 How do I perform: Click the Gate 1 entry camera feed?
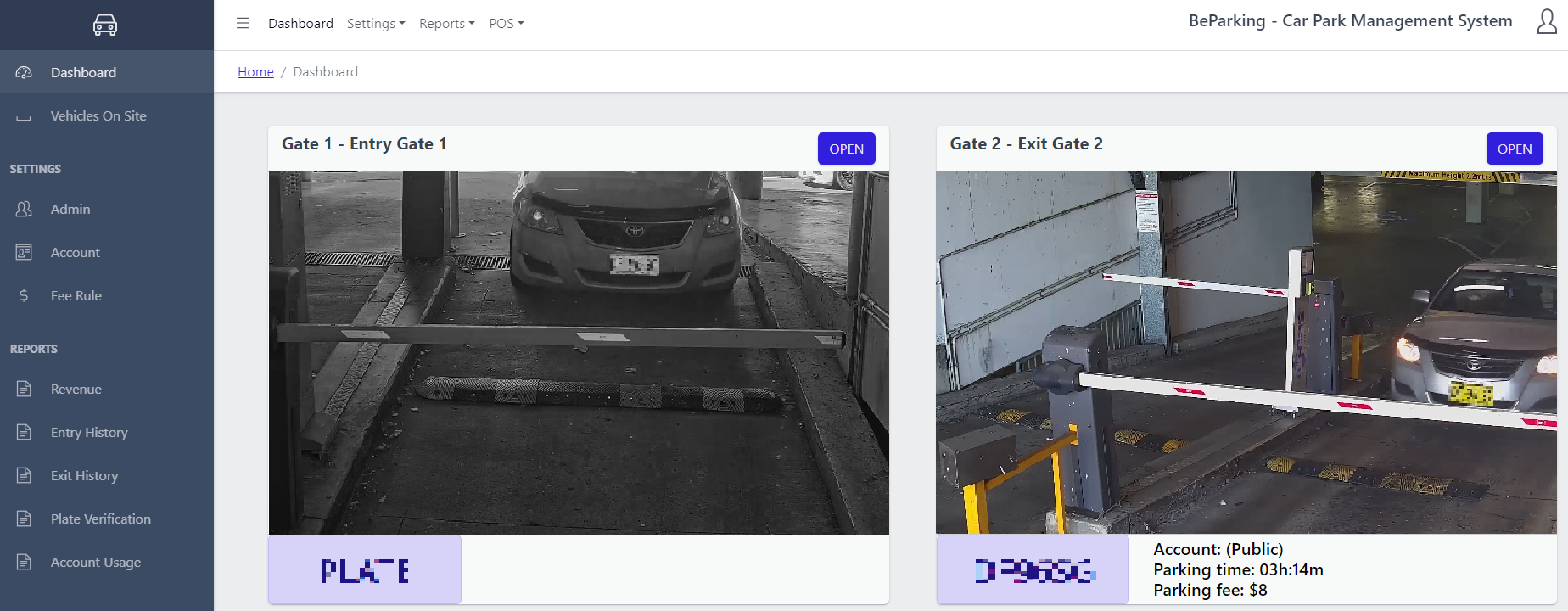click(x=579, y=352)
